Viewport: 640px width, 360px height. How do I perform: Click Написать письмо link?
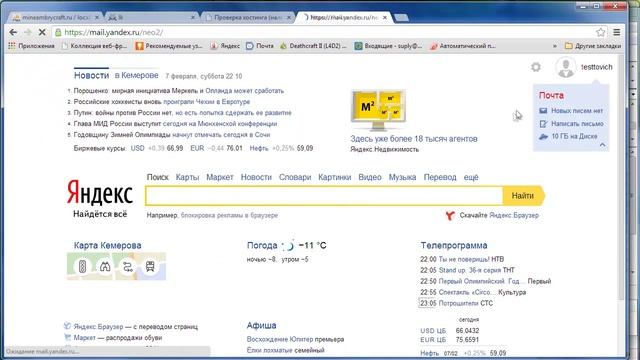pos(577,124)
